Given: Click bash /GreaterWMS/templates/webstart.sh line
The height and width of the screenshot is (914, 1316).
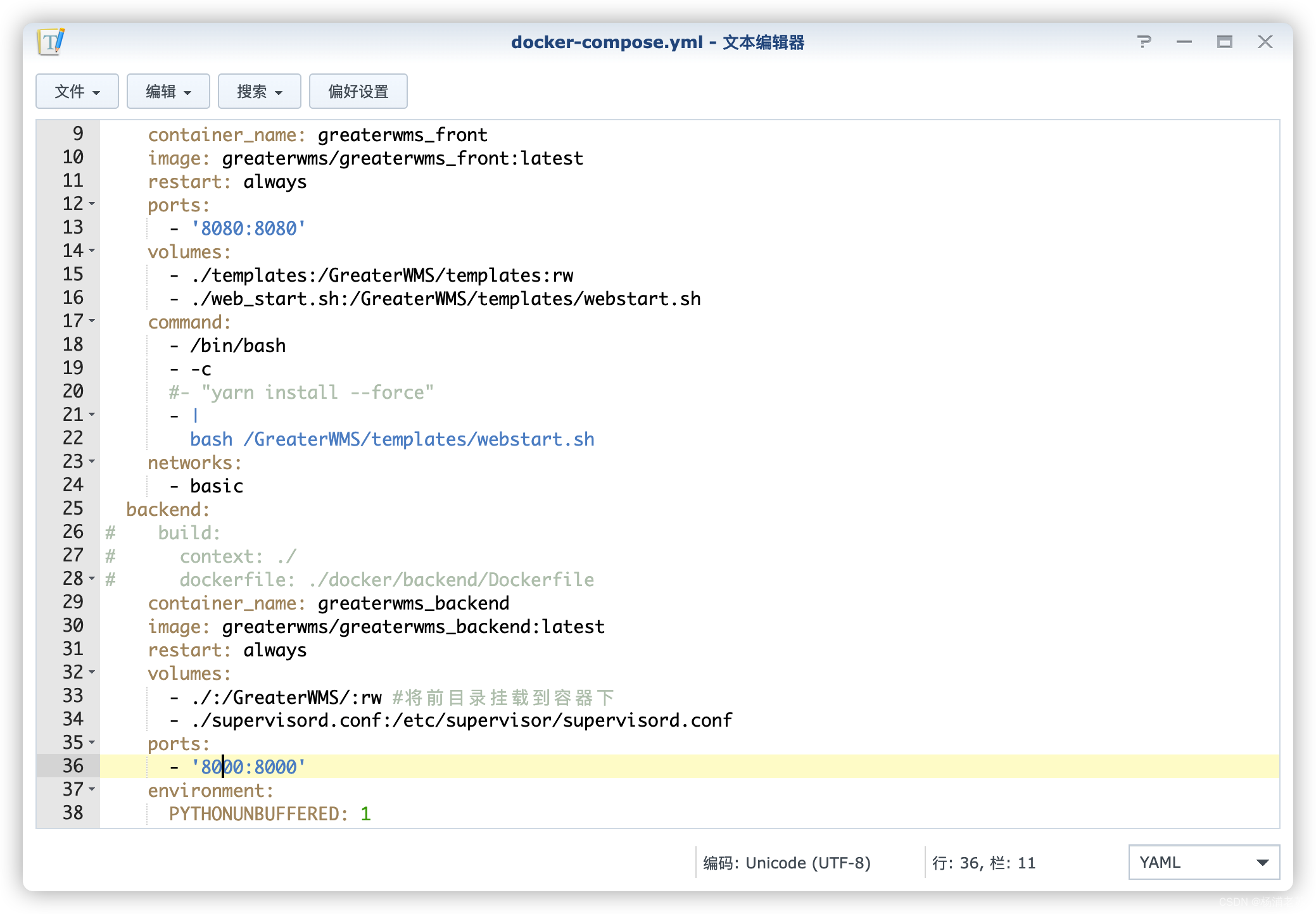Looking at the screenshot, I should (392, 439).
